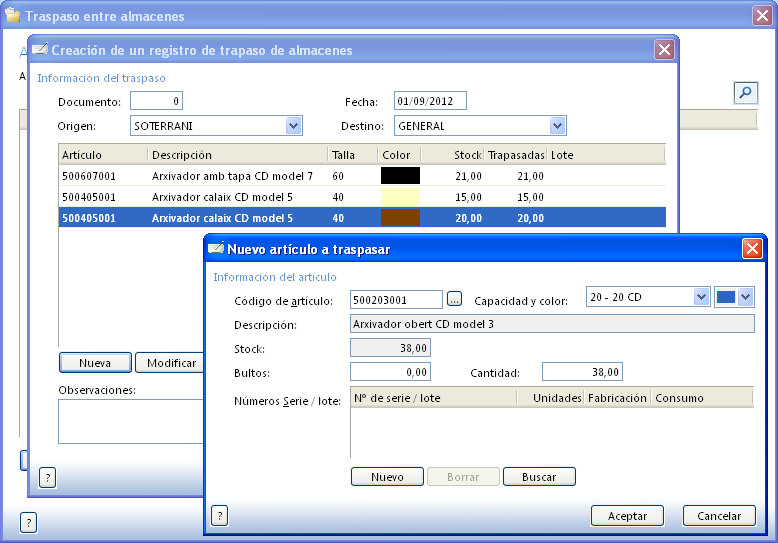
Task: Expand the Capacidad y color dropdown
Action: 701,297
